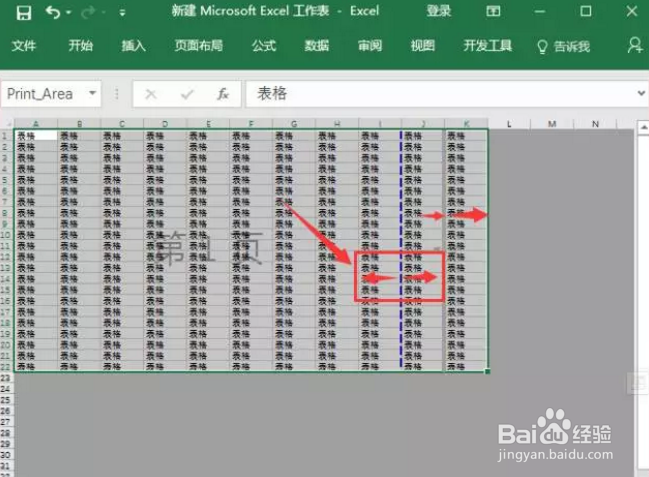Switch to the 审阅 ribbon tab

tap(370, 46)
